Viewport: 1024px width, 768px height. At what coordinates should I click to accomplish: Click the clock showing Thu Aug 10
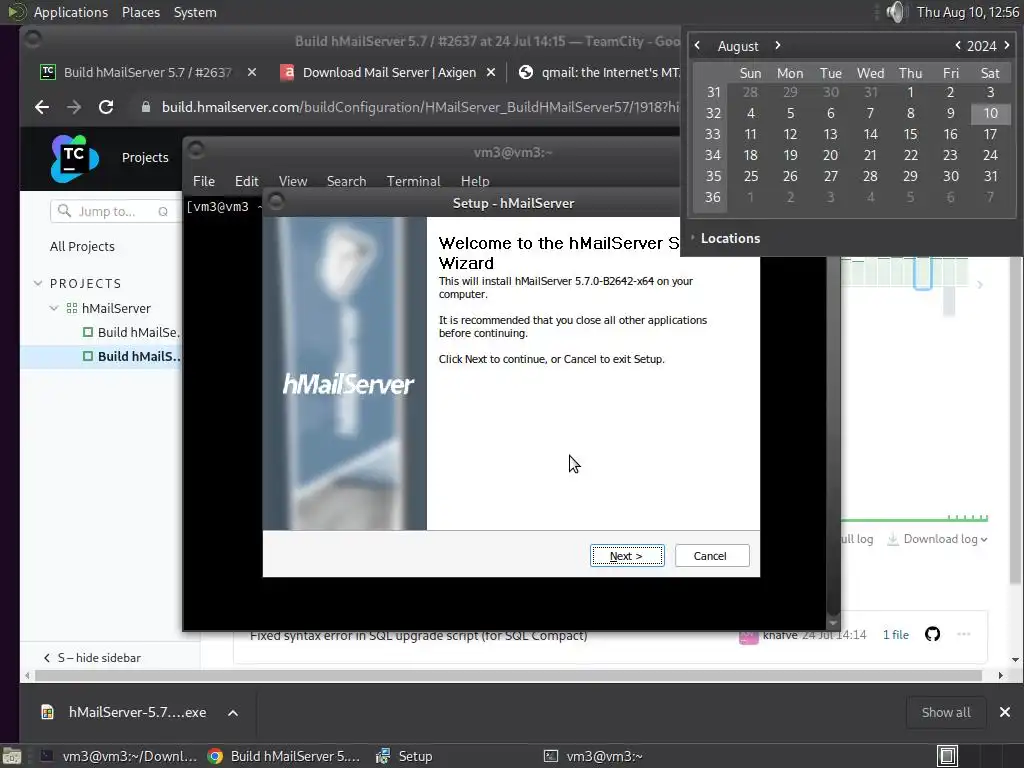coord(967,12)
